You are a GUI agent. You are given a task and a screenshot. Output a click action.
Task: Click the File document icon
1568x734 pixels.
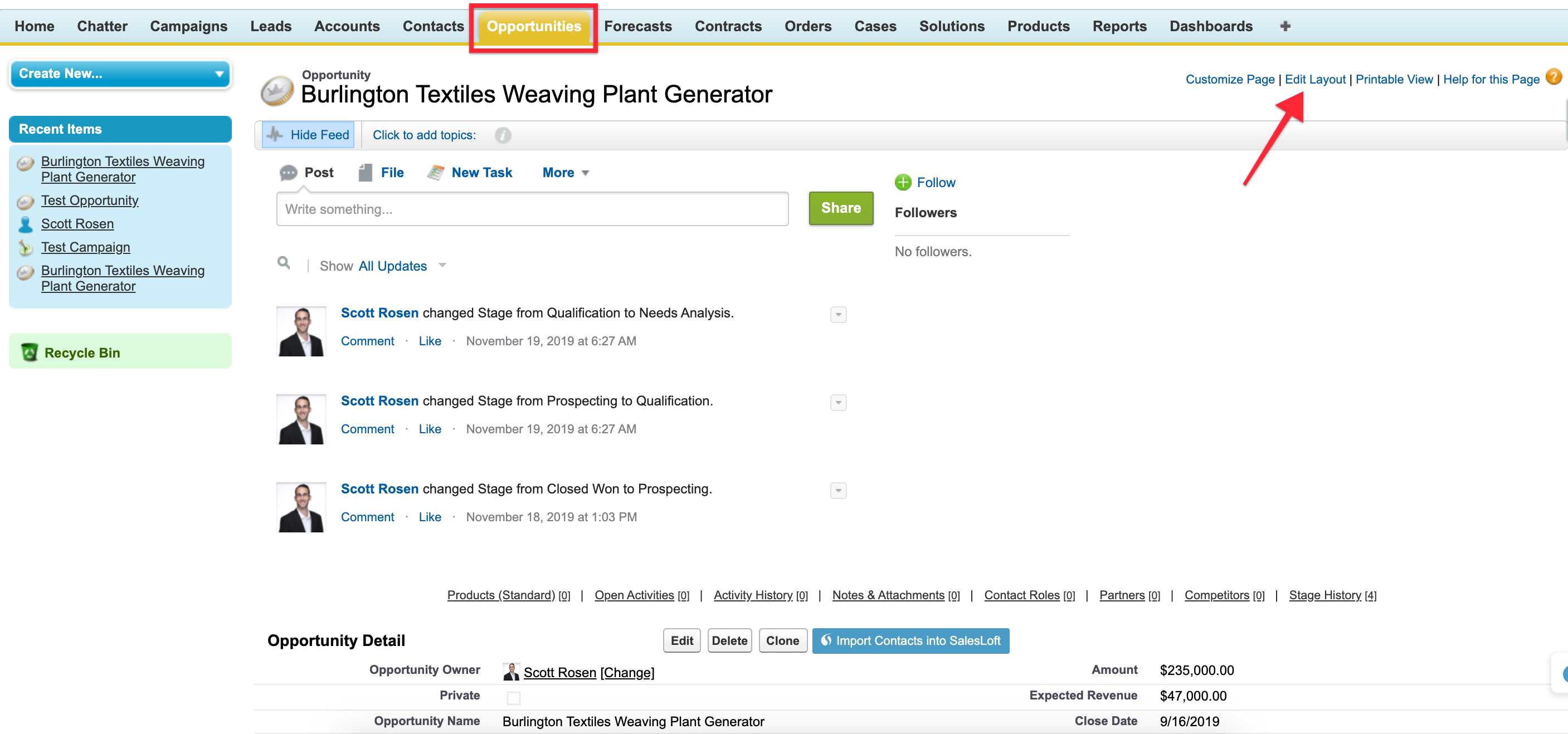[x=365, y=173]
